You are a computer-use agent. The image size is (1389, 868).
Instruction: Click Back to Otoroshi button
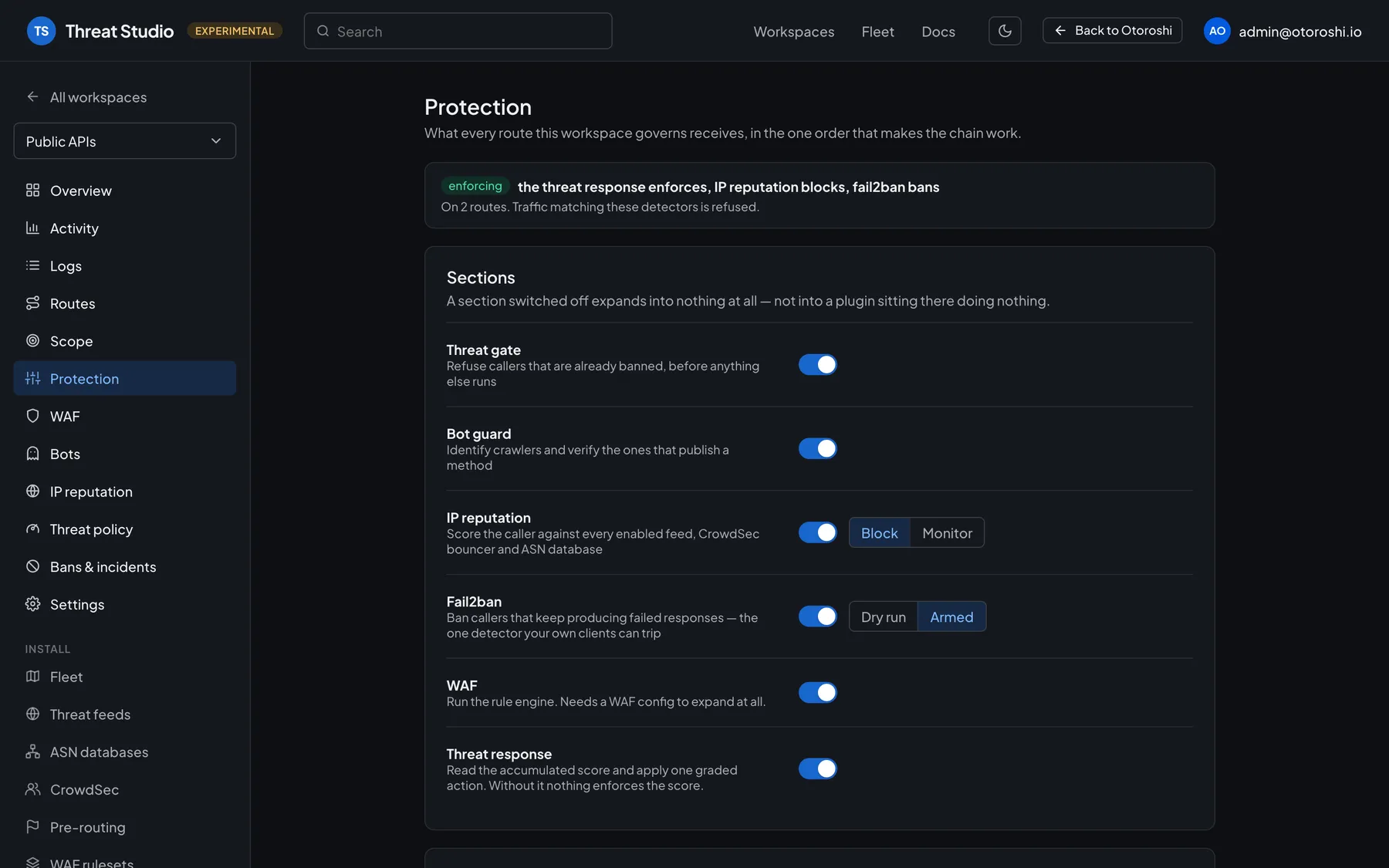pyautogui.click(x=1112, y=31)
